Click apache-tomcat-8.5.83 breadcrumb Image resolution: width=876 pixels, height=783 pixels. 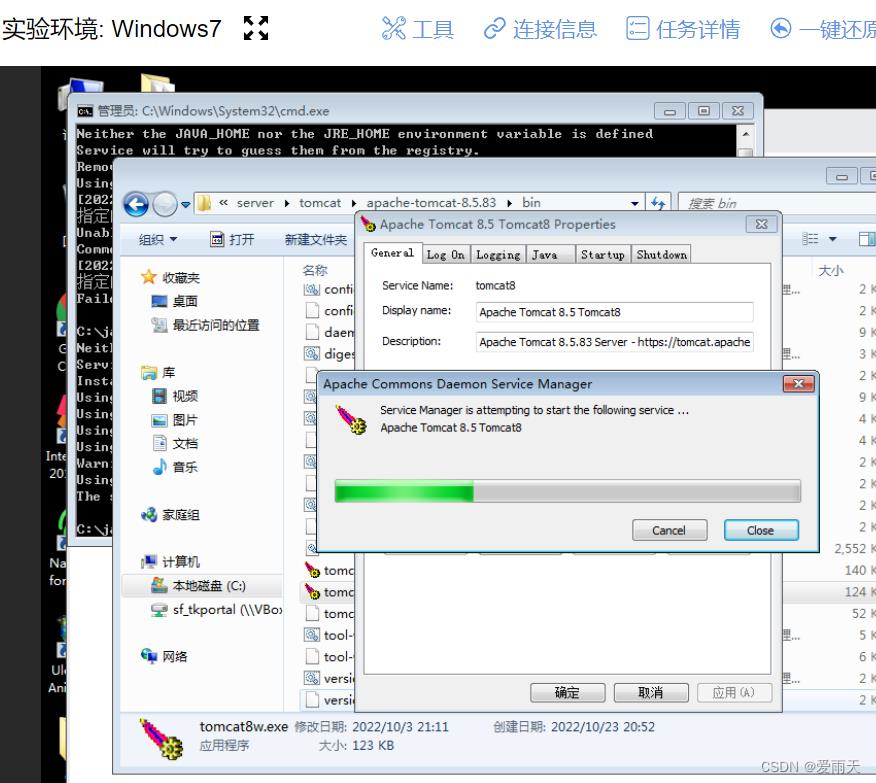point(431,203)
